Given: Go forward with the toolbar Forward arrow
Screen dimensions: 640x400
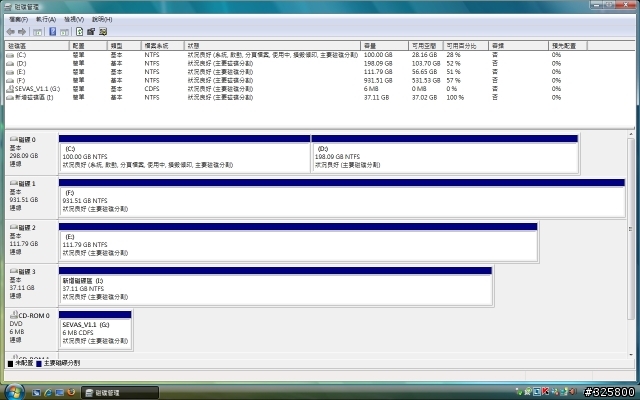Looking at the screenshot, I should pos(22,31).
